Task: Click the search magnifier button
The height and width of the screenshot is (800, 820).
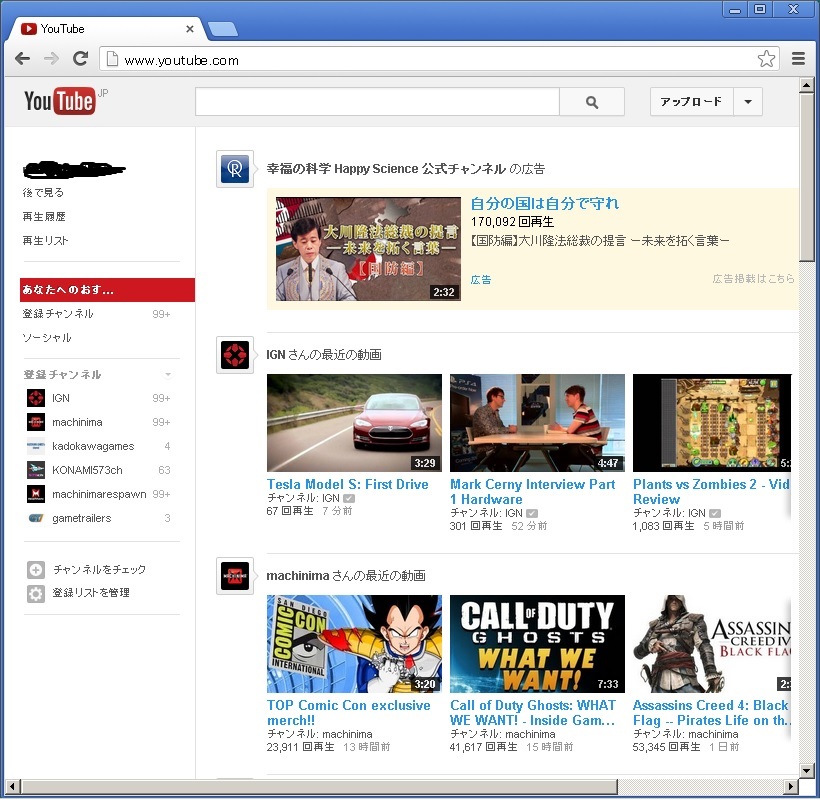Action: click(x=591, y=102)
